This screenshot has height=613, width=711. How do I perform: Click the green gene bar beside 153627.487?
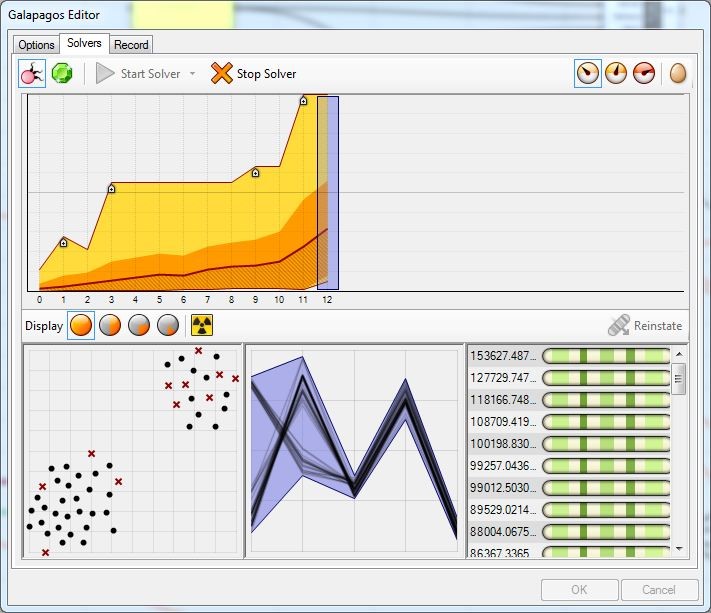point(606,356)
